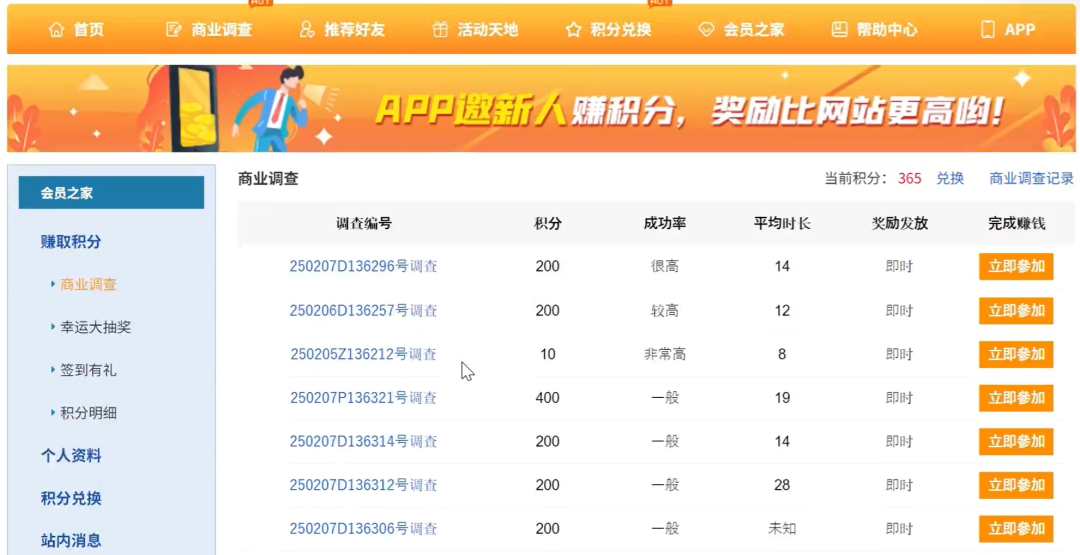Viewport: 1080px width, 555px height.
Task: Click 立即参加 for survey 250207D136312
Action: [x=1016, y=485]
